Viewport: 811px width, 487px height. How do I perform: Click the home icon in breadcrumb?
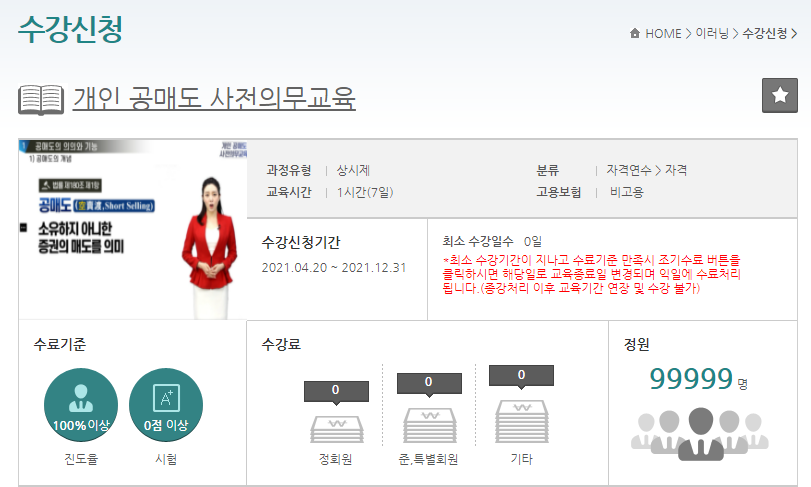635,34
